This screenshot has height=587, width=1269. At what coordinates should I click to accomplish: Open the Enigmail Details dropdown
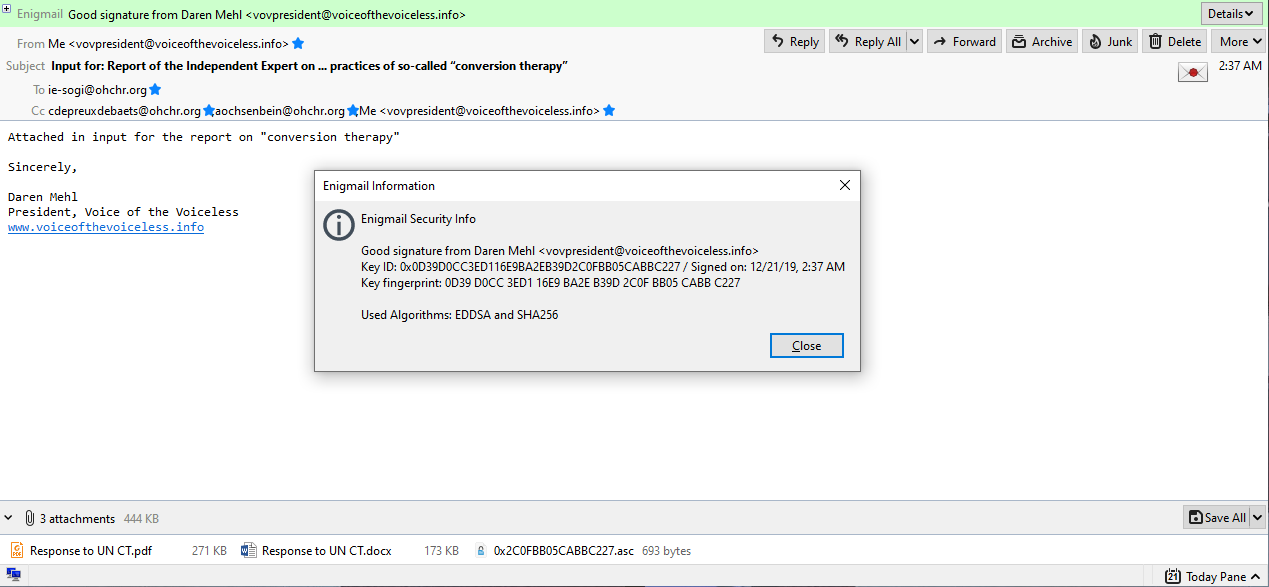pyautogui.click(x=1230, y=14)
